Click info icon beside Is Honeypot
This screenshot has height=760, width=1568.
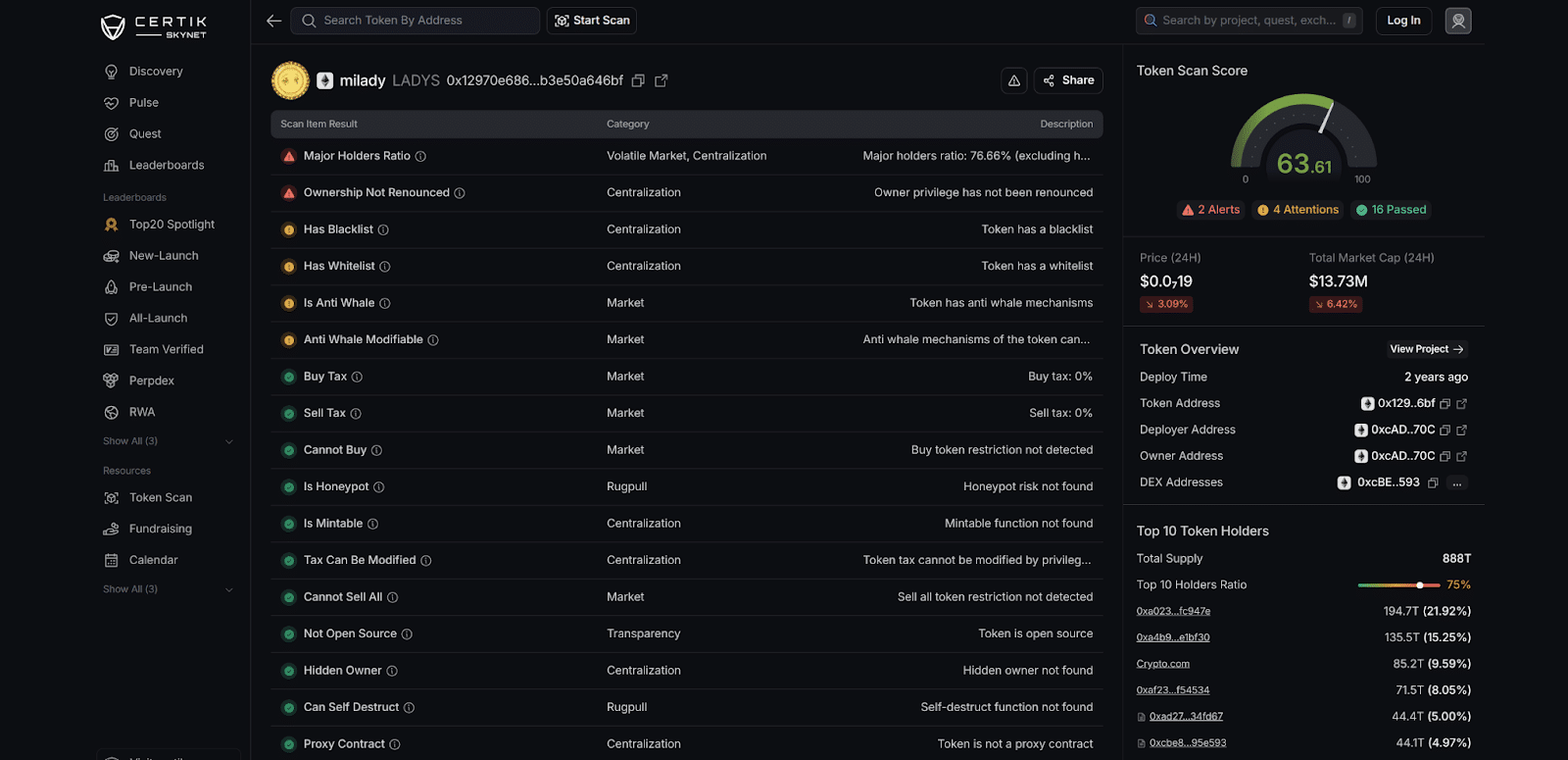(379, 486)
